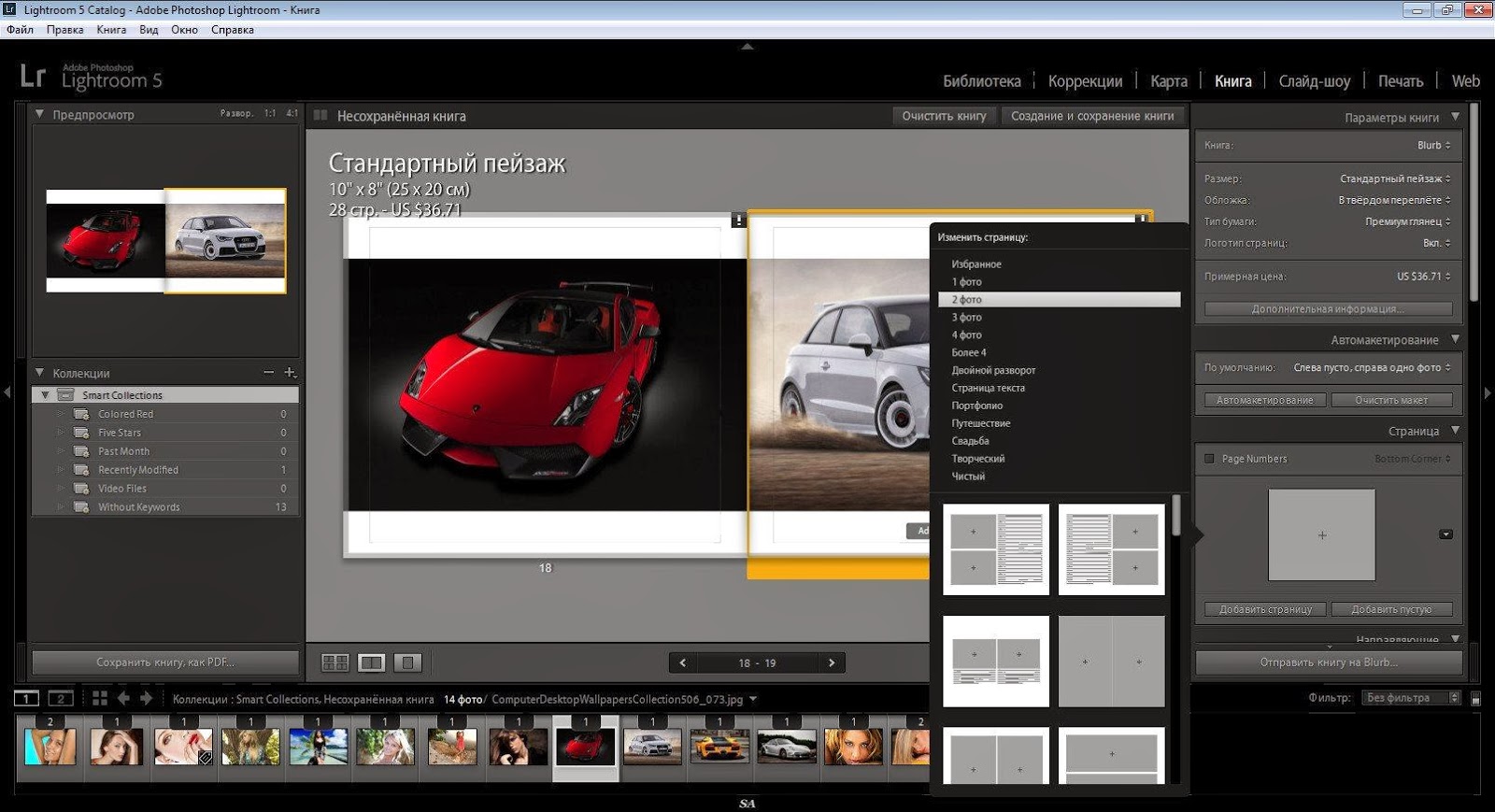
Task: Open Обложка cover type dropdown
Action: point(1394,200)
